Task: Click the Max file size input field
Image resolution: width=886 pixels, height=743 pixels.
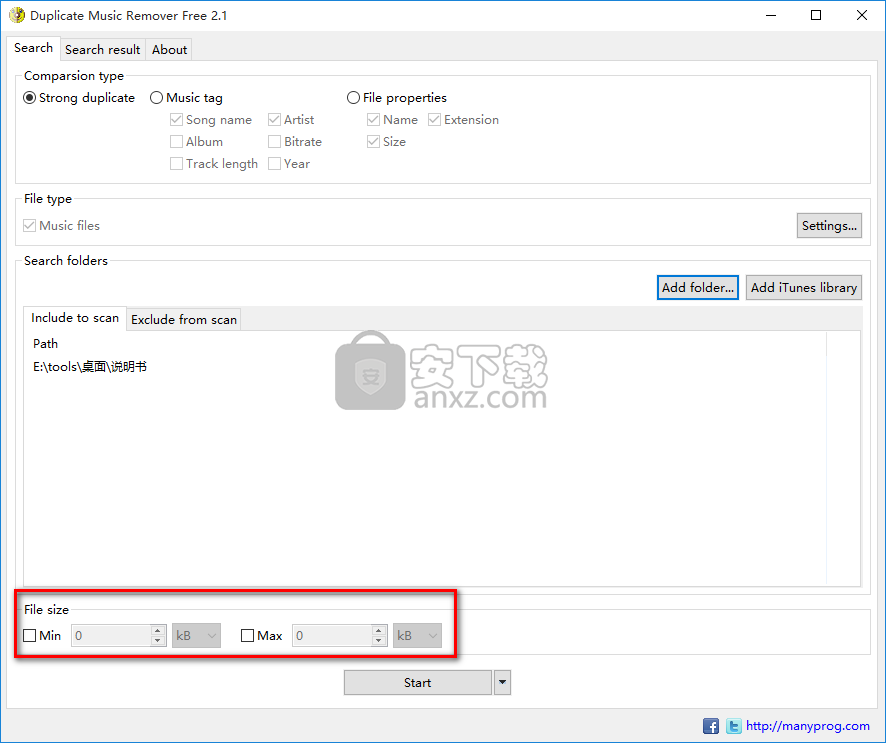Action: click(x=332, y=636)
